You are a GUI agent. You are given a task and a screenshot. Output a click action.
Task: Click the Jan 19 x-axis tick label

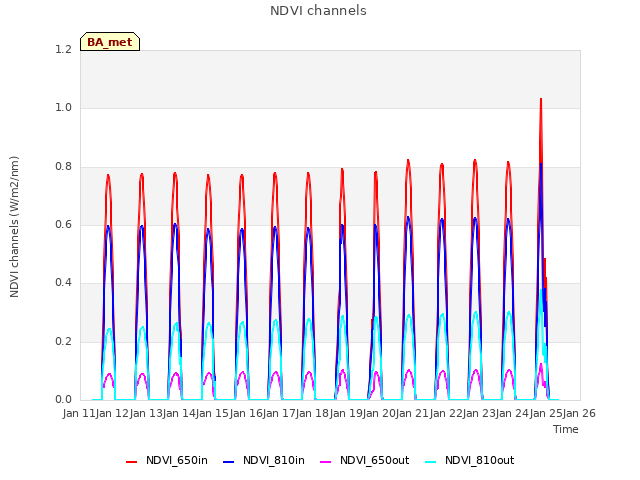point(346,413)
